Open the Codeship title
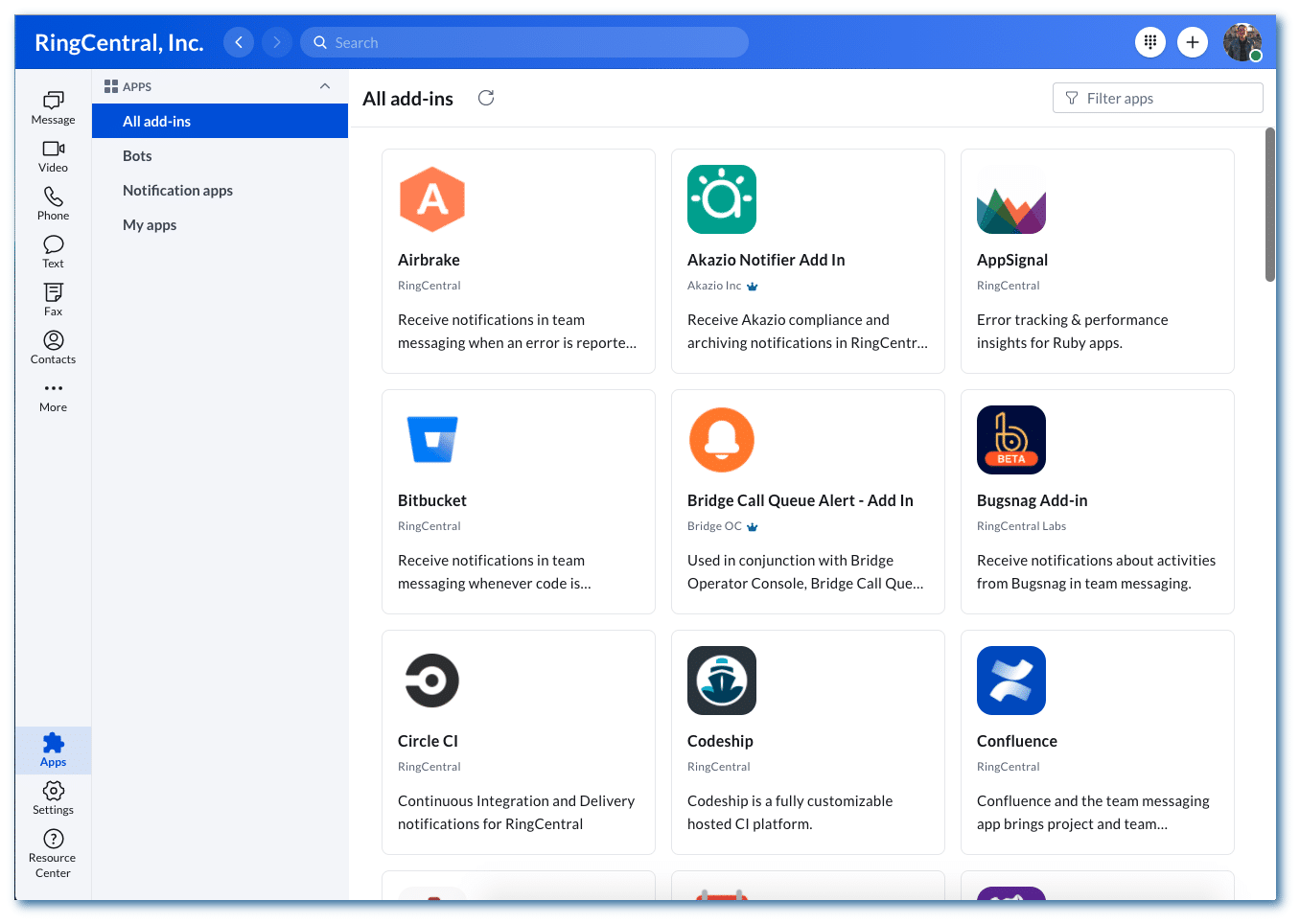Viewport: 1300px width, 924px height. [x=720, y=741]
